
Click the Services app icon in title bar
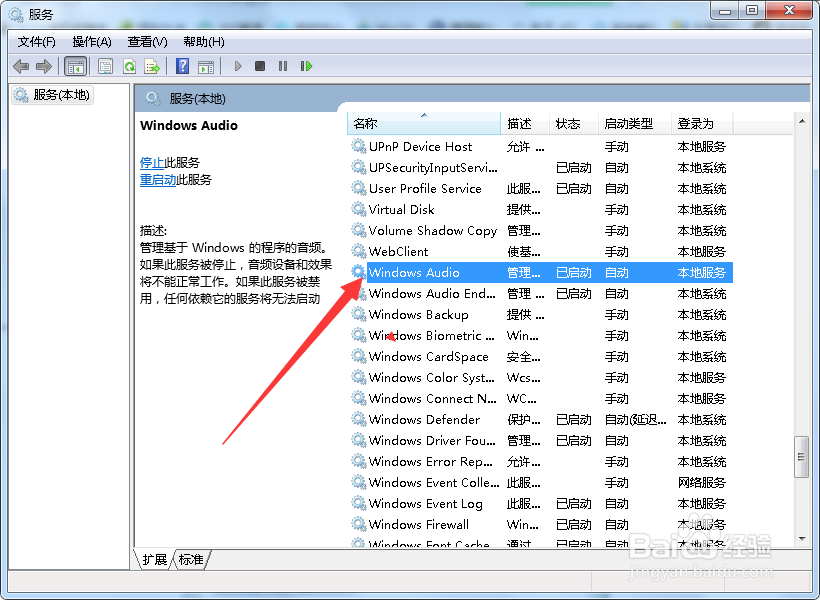[x=16, y=15]
